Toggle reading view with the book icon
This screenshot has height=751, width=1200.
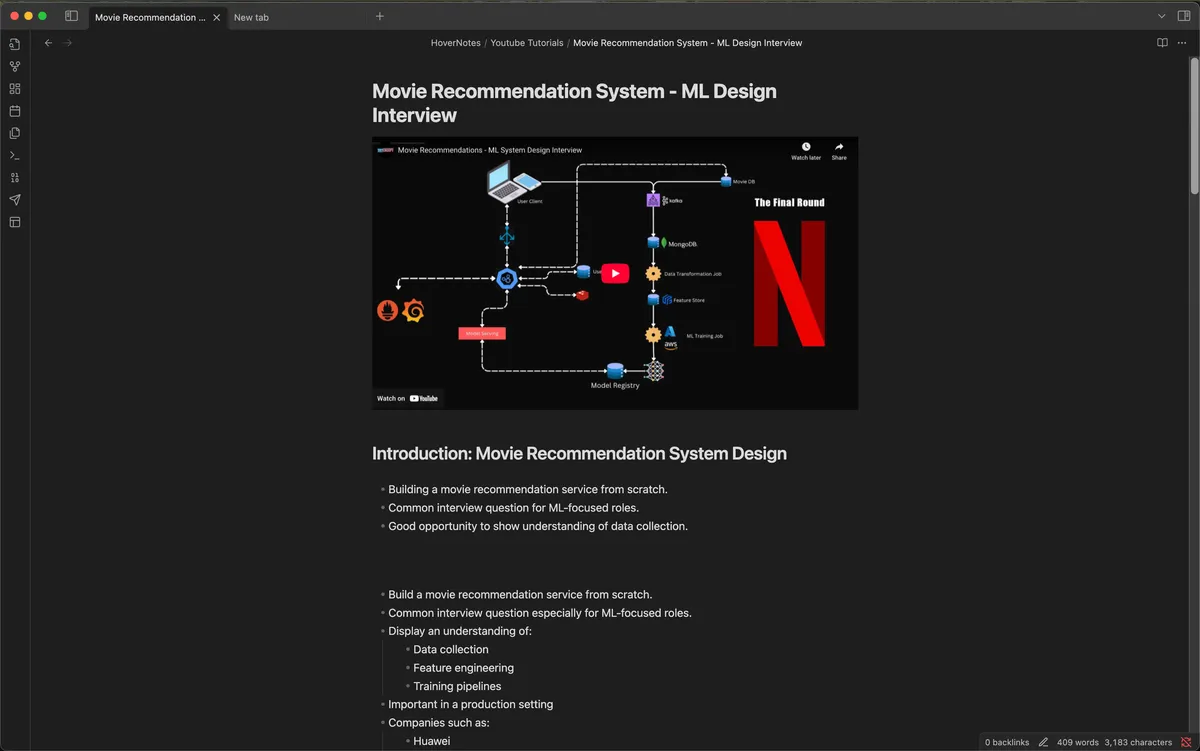(x=1161, y=42)
